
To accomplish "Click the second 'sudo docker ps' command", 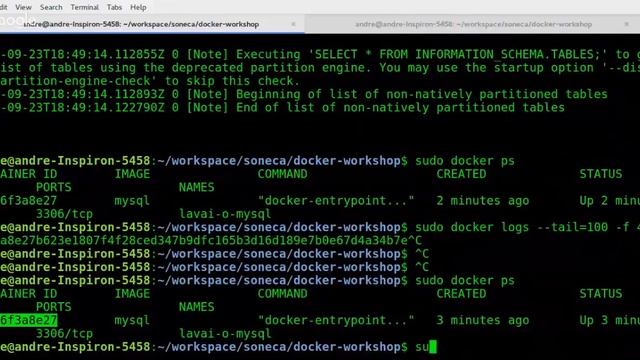I will [465, 280].
